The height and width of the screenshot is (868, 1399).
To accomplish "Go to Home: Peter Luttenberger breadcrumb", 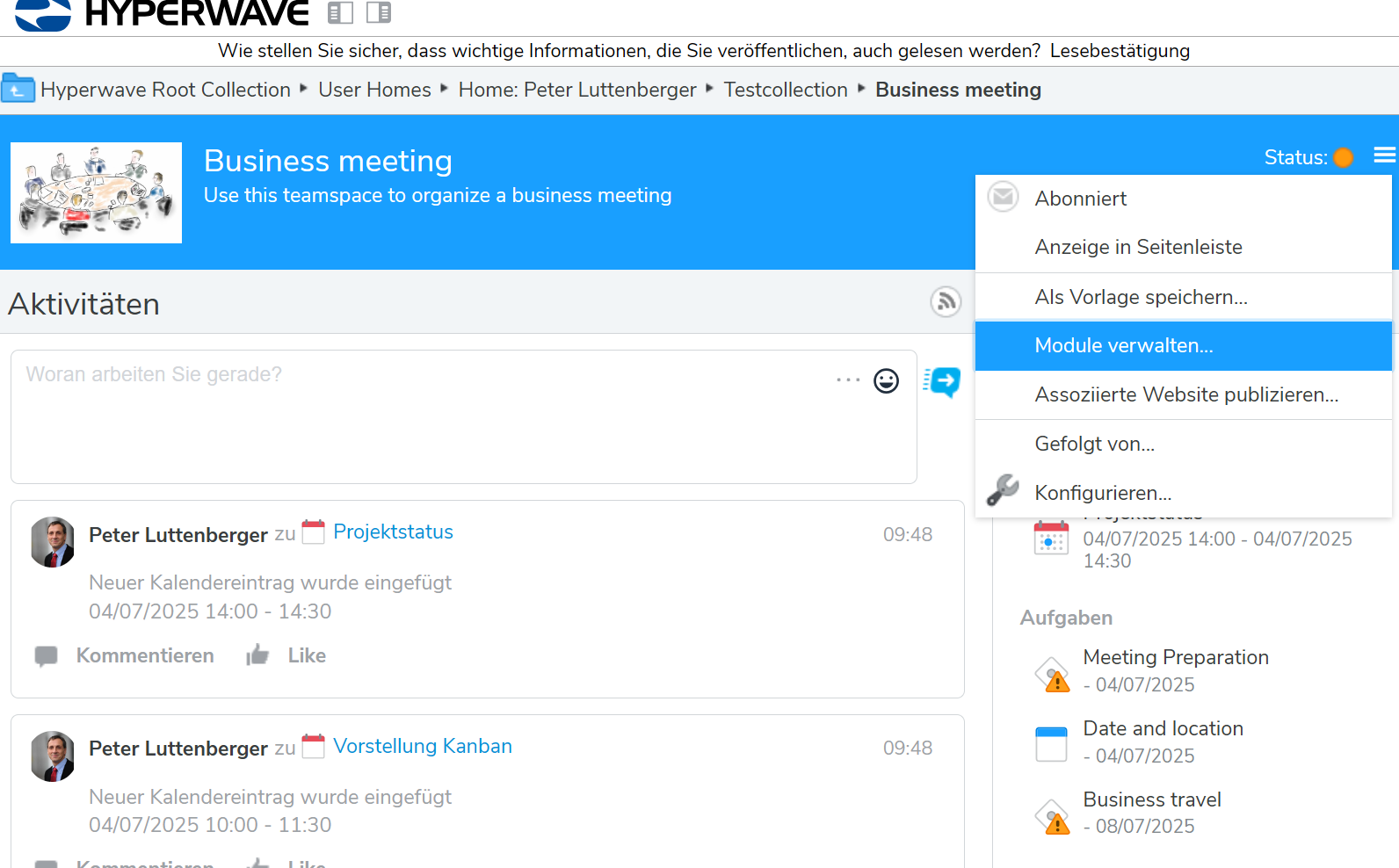I will click(x=577, y=90).
